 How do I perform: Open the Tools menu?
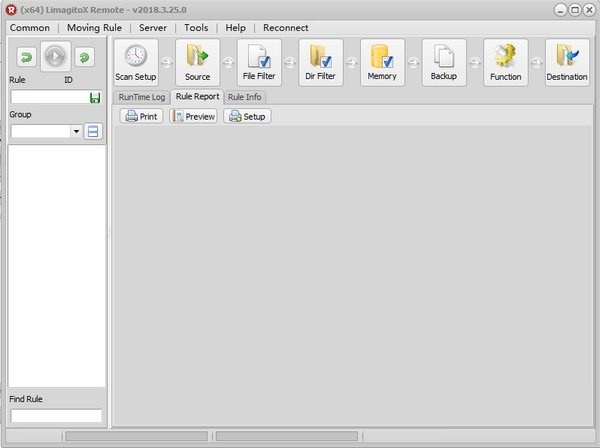pyautogui.click(x=196, y=28)
